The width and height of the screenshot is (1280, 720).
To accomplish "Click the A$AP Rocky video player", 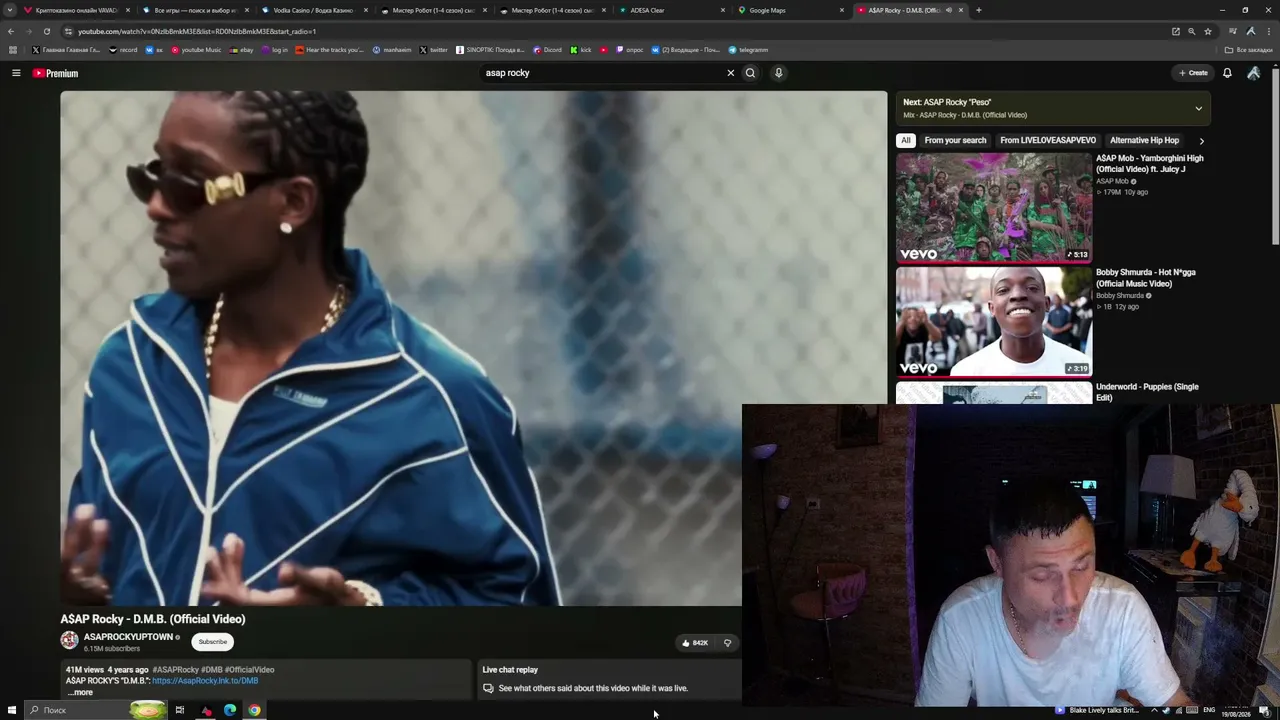I will [473, 348].
